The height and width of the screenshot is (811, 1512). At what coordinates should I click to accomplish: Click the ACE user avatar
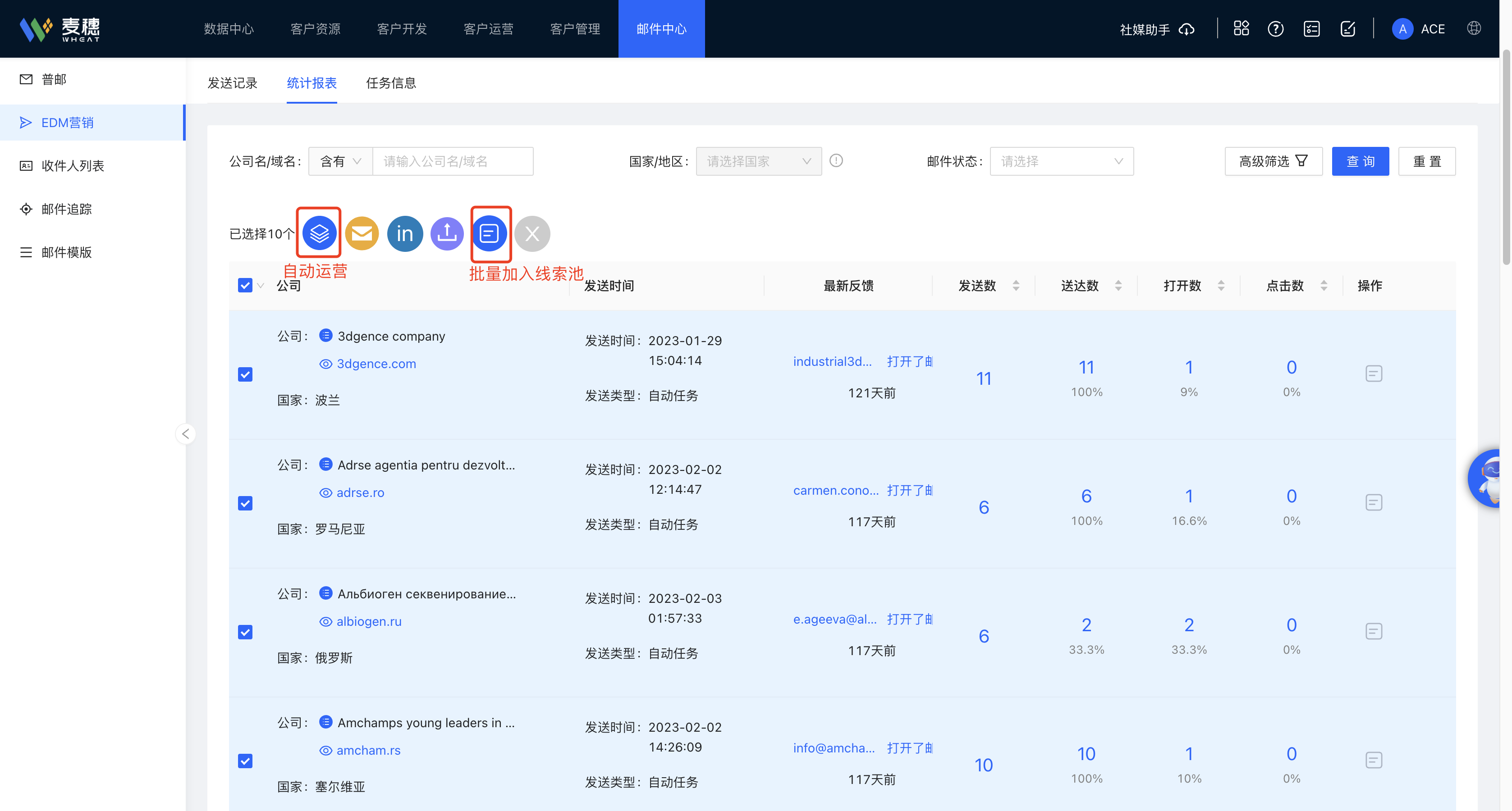tap(1402, 29)
